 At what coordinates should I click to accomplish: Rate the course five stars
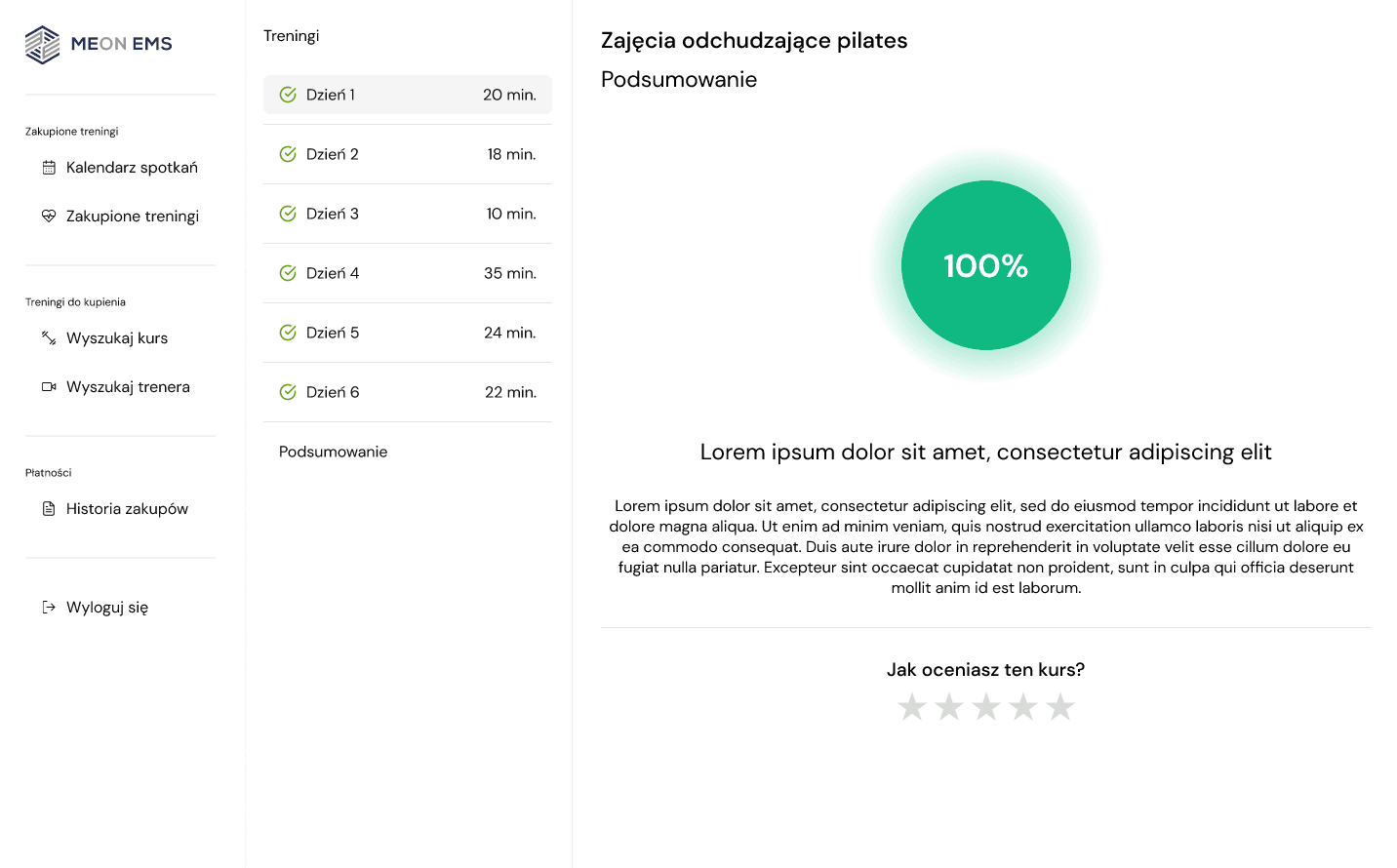1060,707
